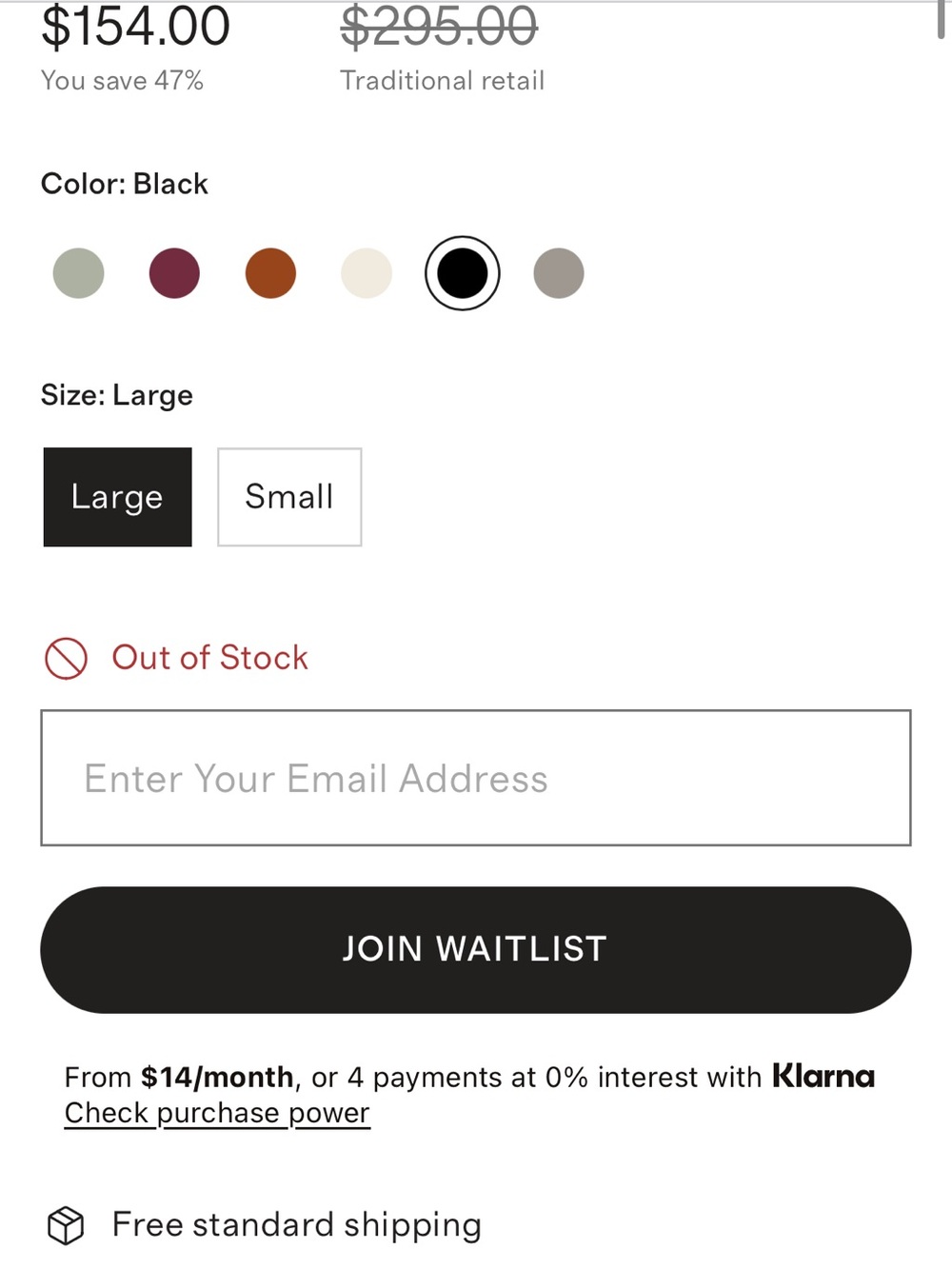Join the waitlist with the button
The width and height of the screenshot is (952, 1269).
[476, 950]
